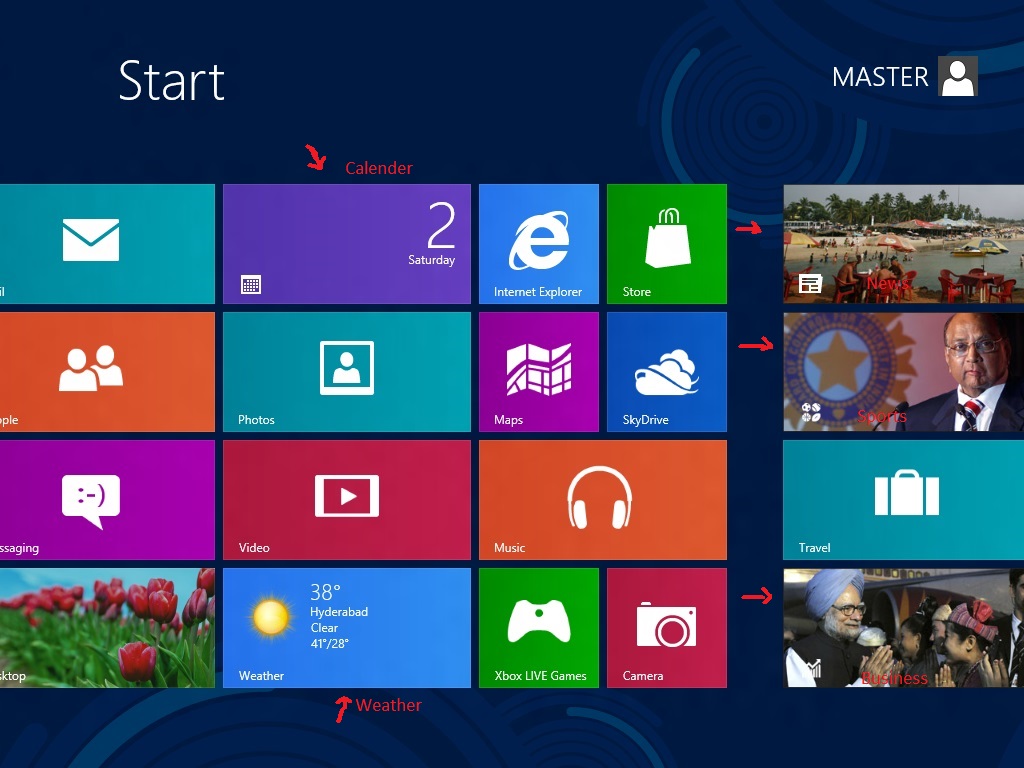Open the Travel suitcase tile
1024x768 pixels.
point(904,500)
